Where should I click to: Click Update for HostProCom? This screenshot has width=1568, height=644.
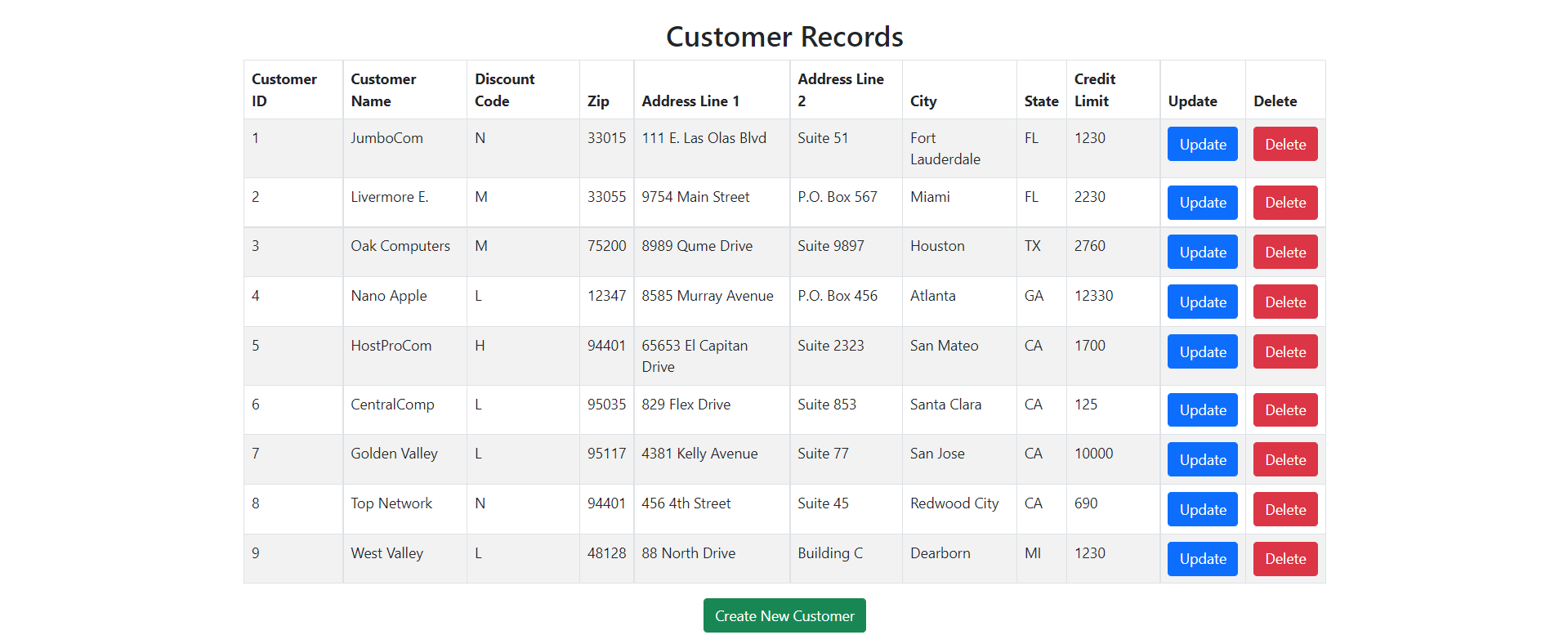coord(1202,351)
